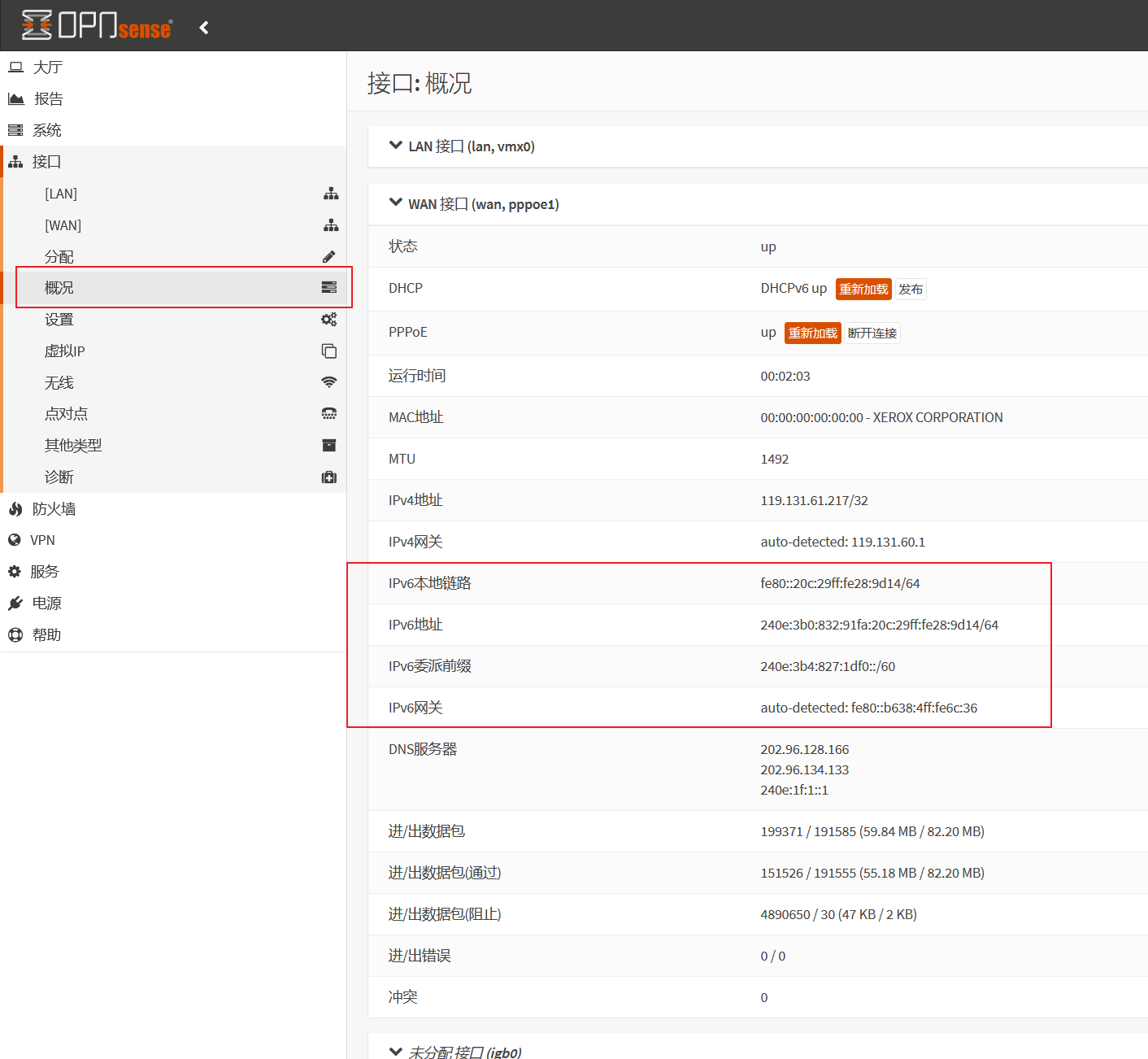Open the 虚拟IP page
This screenshot has height=1059, width=1148.
[175, 351]
